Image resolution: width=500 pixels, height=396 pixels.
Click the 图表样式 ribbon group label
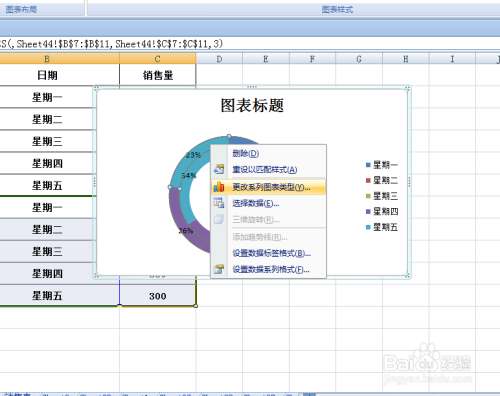[337, 9]
